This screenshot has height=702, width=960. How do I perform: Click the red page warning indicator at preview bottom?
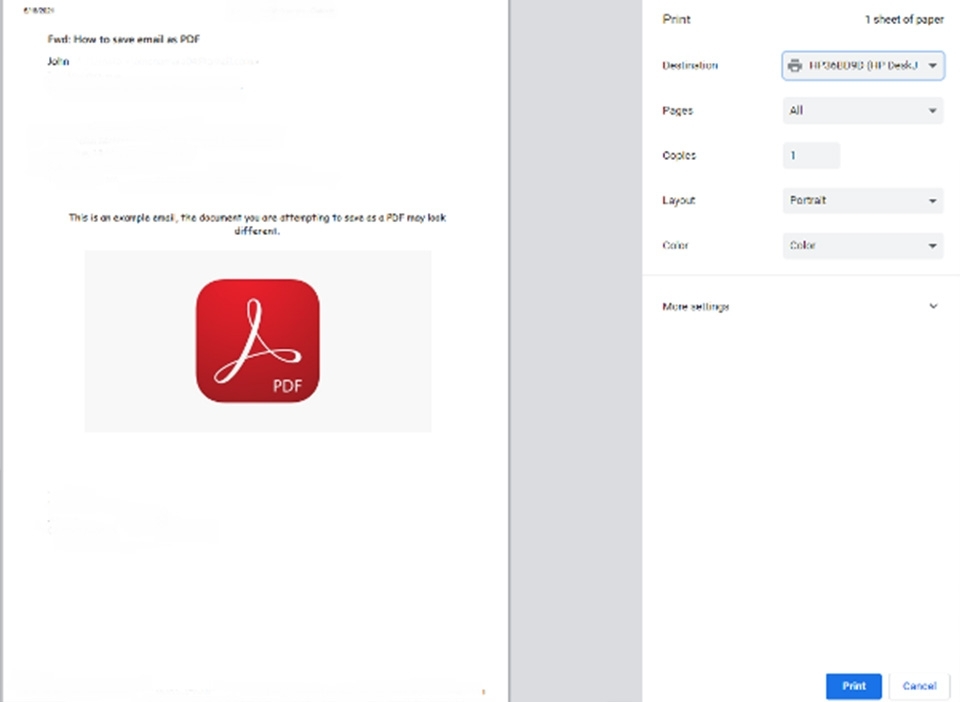(484, 689)
